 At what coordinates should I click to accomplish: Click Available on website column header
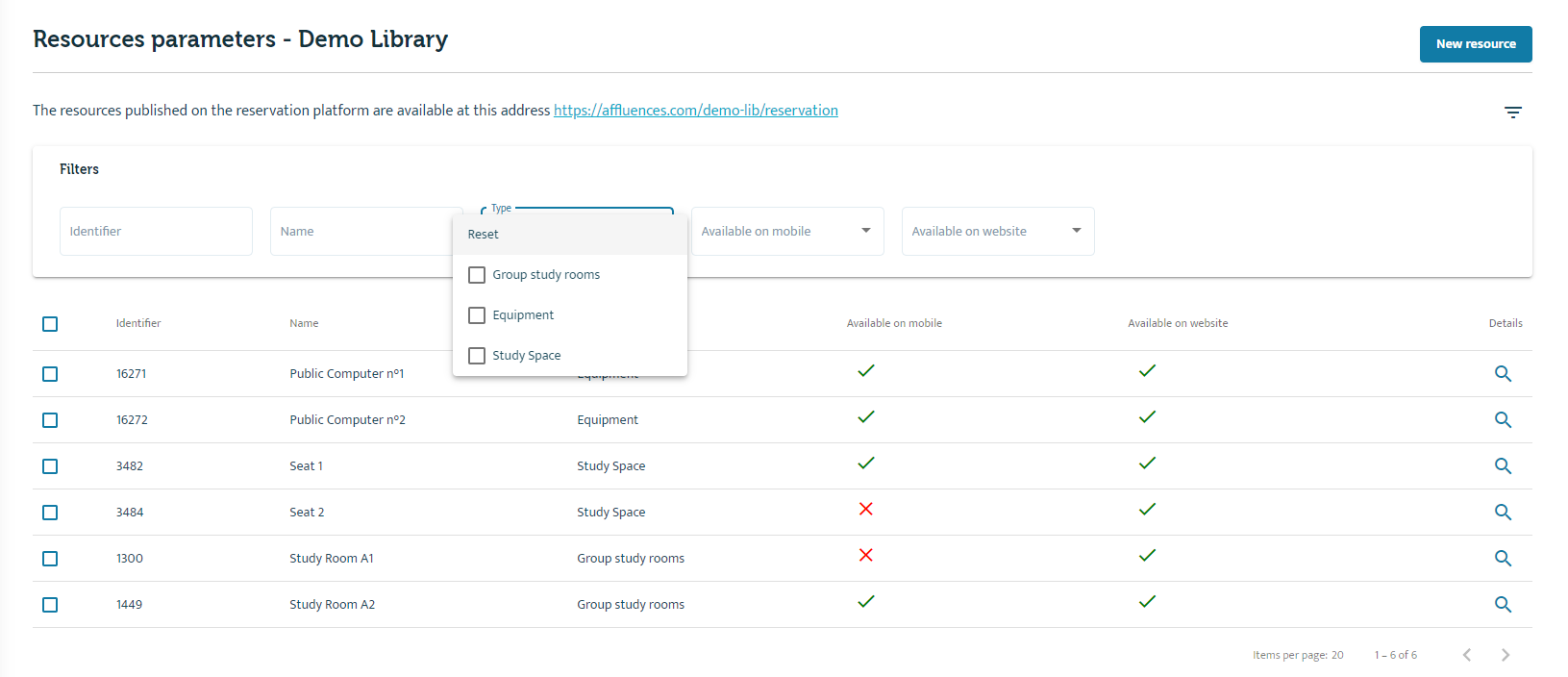coord(1178,323)
